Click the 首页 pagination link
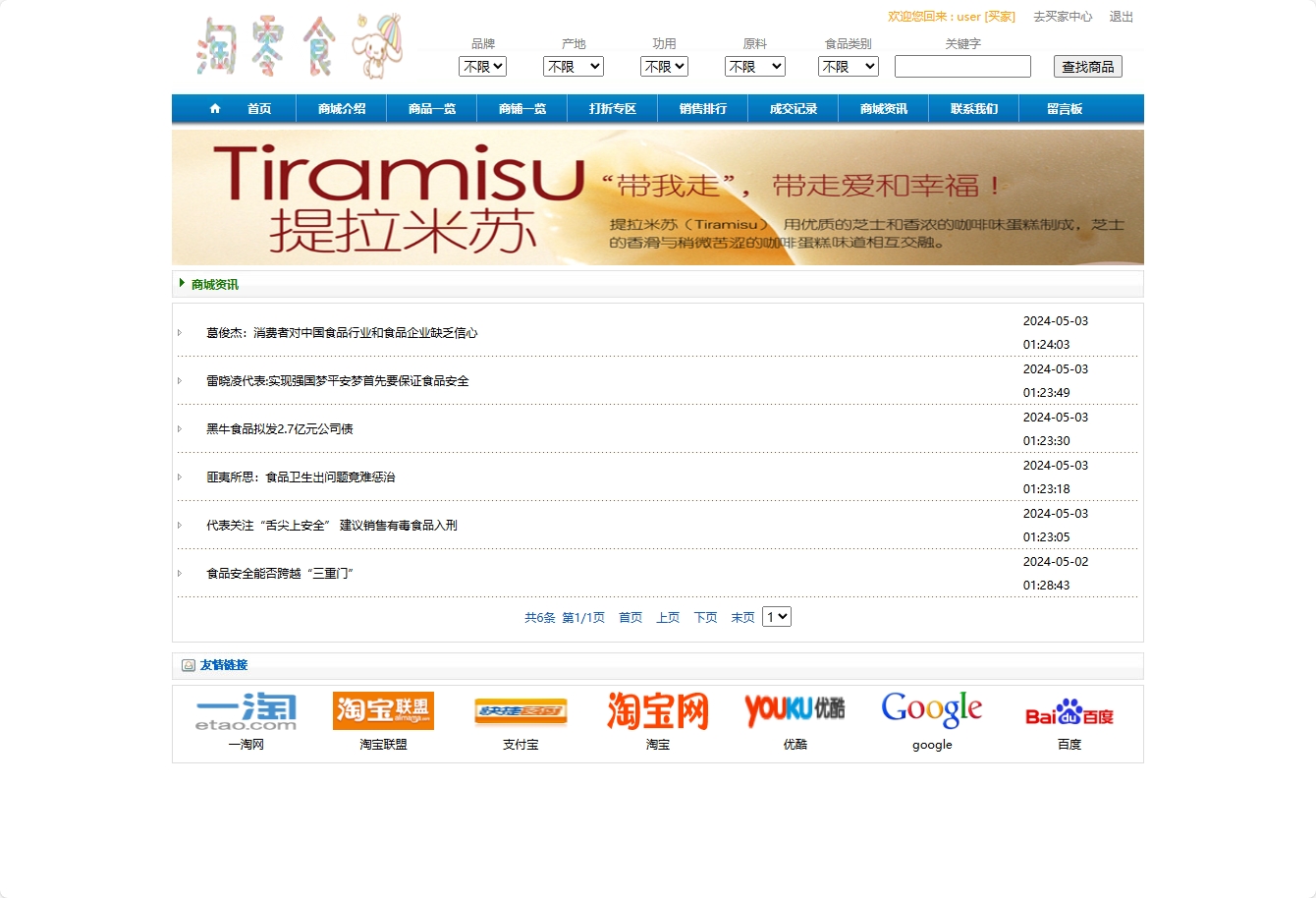Image resolution: width=1316 pixels, height=898 pixels. [x=631, y=618]
